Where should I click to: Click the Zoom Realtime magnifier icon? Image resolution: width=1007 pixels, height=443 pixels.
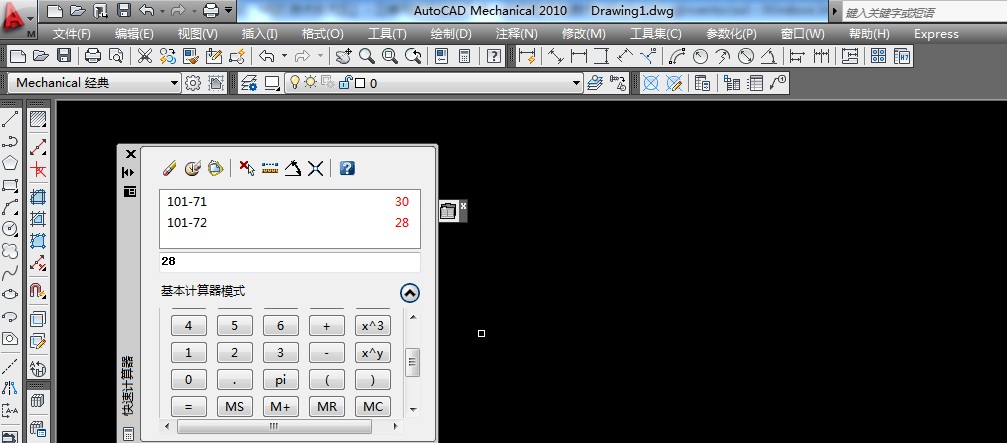(x=367, y=56)
